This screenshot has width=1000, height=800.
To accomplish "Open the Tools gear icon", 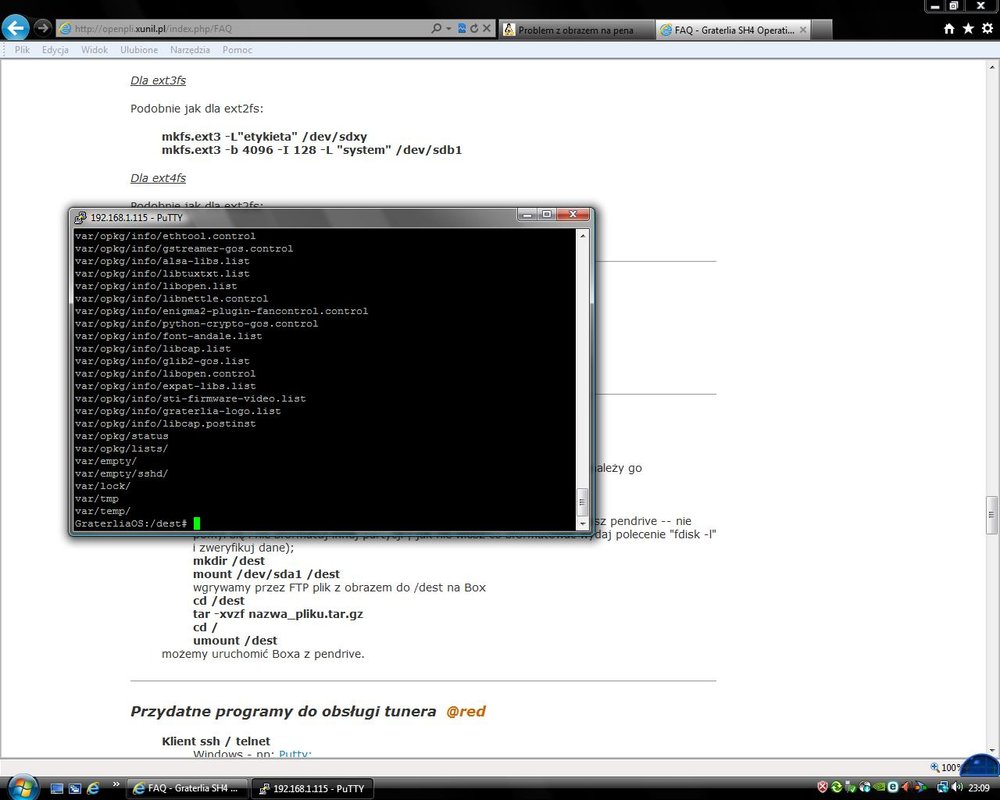I will coord(985,29).
